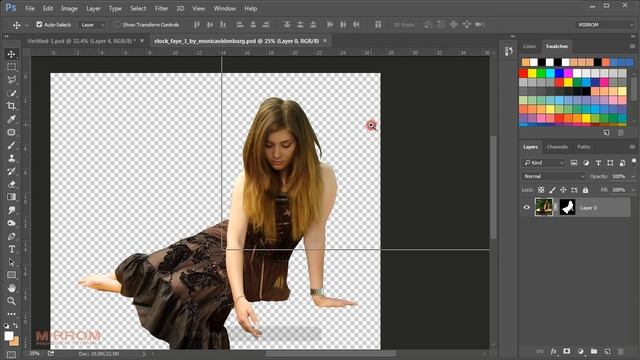Select the Clone Stamp tool

coord(11,158)
